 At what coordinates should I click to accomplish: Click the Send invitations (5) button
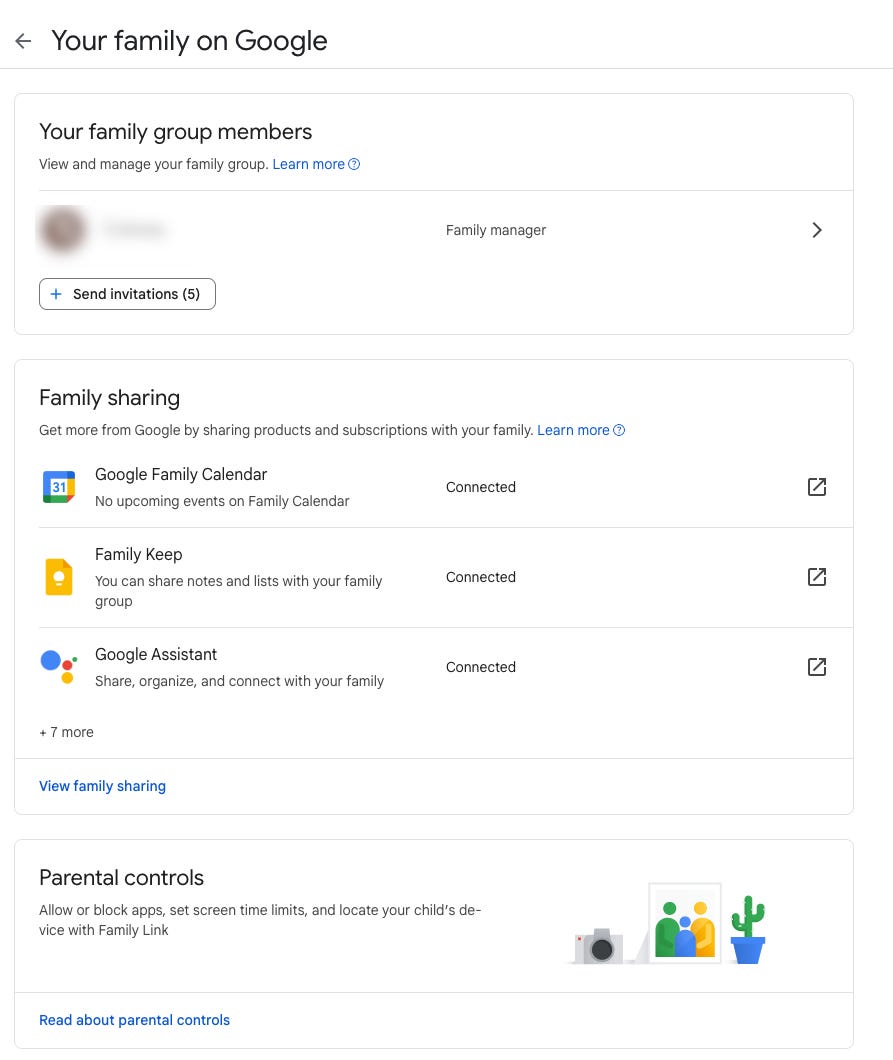[x=127, y=294]
